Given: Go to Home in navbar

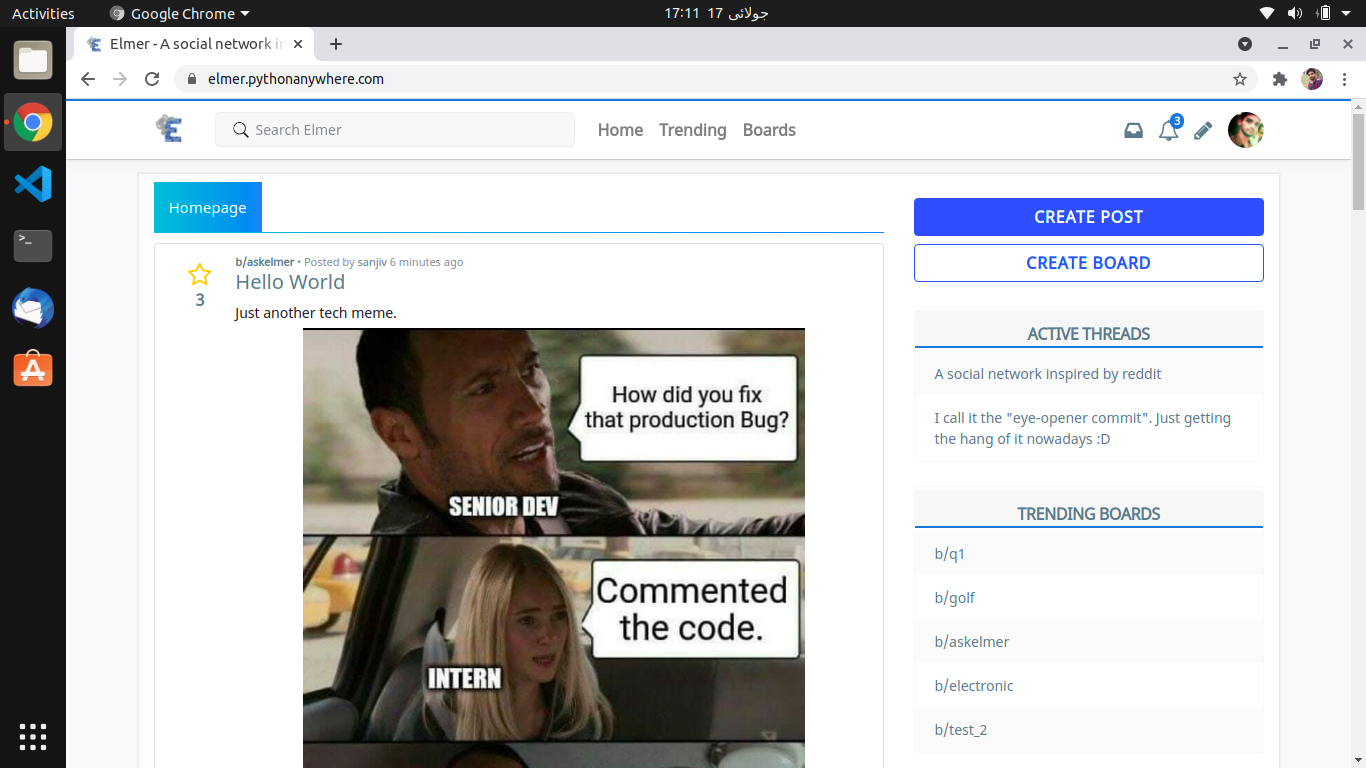Looking at the screenshot, I should [620, 130].
